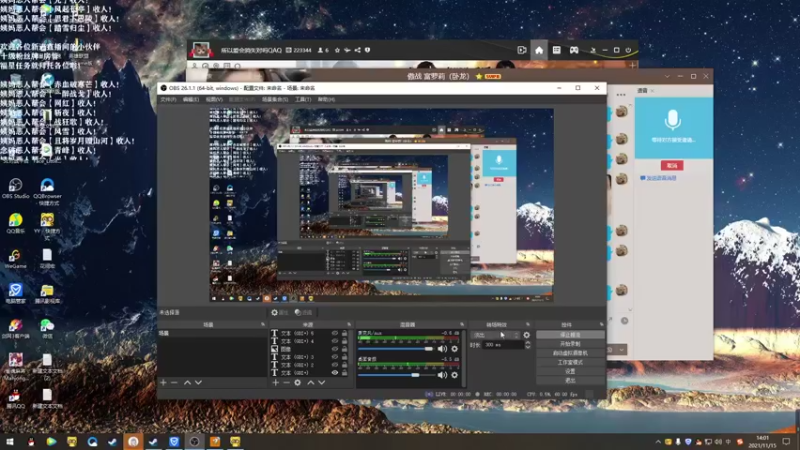Click the video camera icon in the YY window
The height and width of the screenshot is (450, 800).
click(521, 50)
